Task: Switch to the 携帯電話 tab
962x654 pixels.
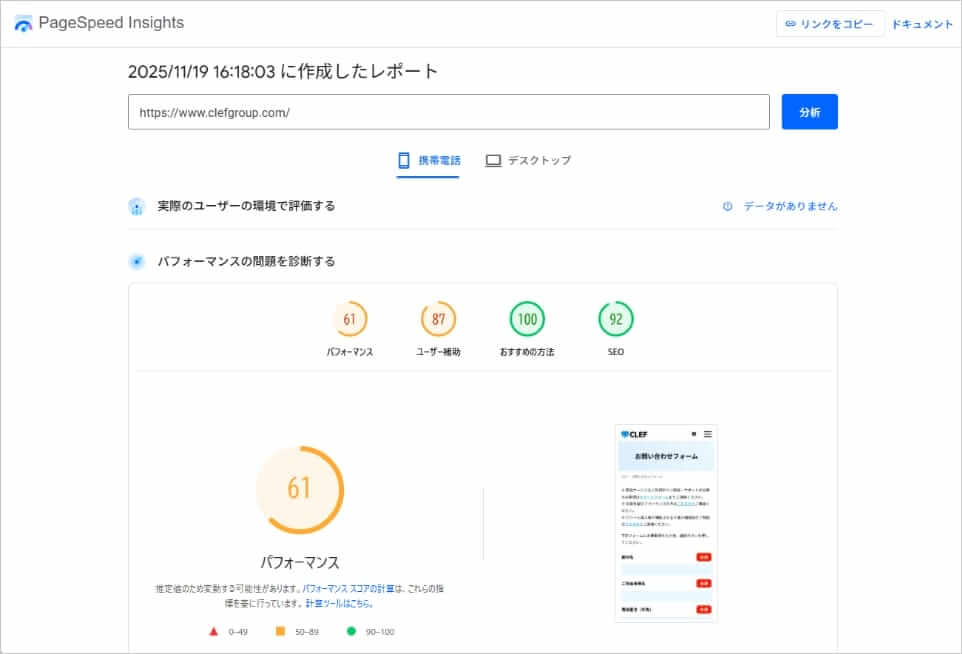Action: point(429,160)
